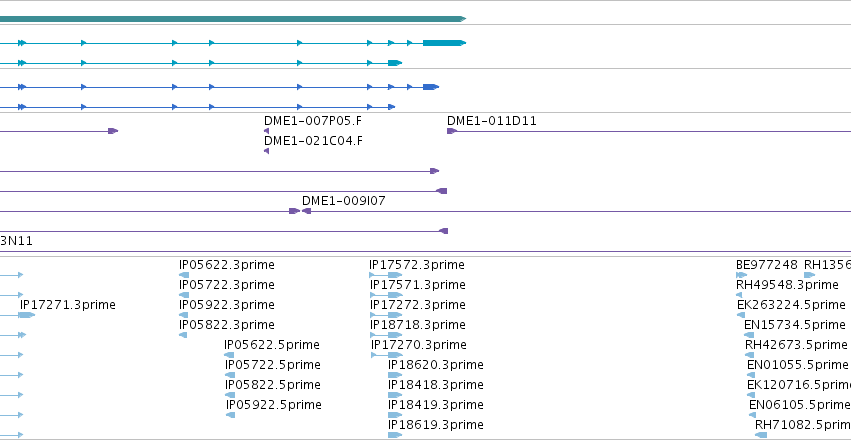Click the DME1-011D11 feature label

pyautogui.click(x=492, y=120)
